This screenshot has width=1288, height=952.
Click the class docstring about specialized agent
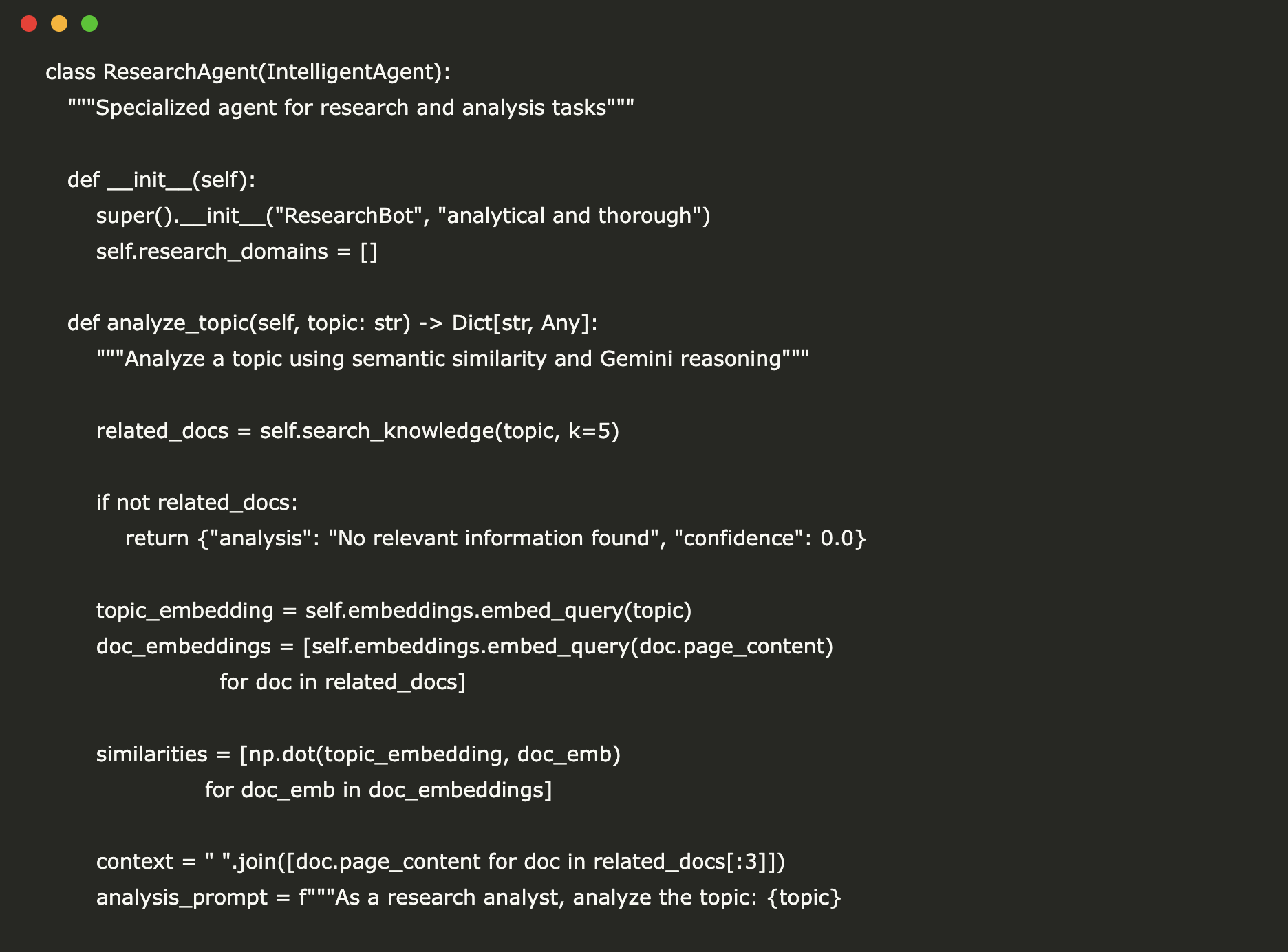click(x=351, y=108)
